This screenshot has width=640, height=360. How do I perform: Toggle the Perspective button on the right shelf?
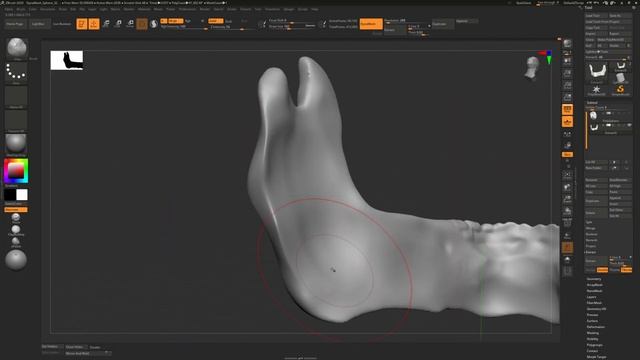pos(567,109)
